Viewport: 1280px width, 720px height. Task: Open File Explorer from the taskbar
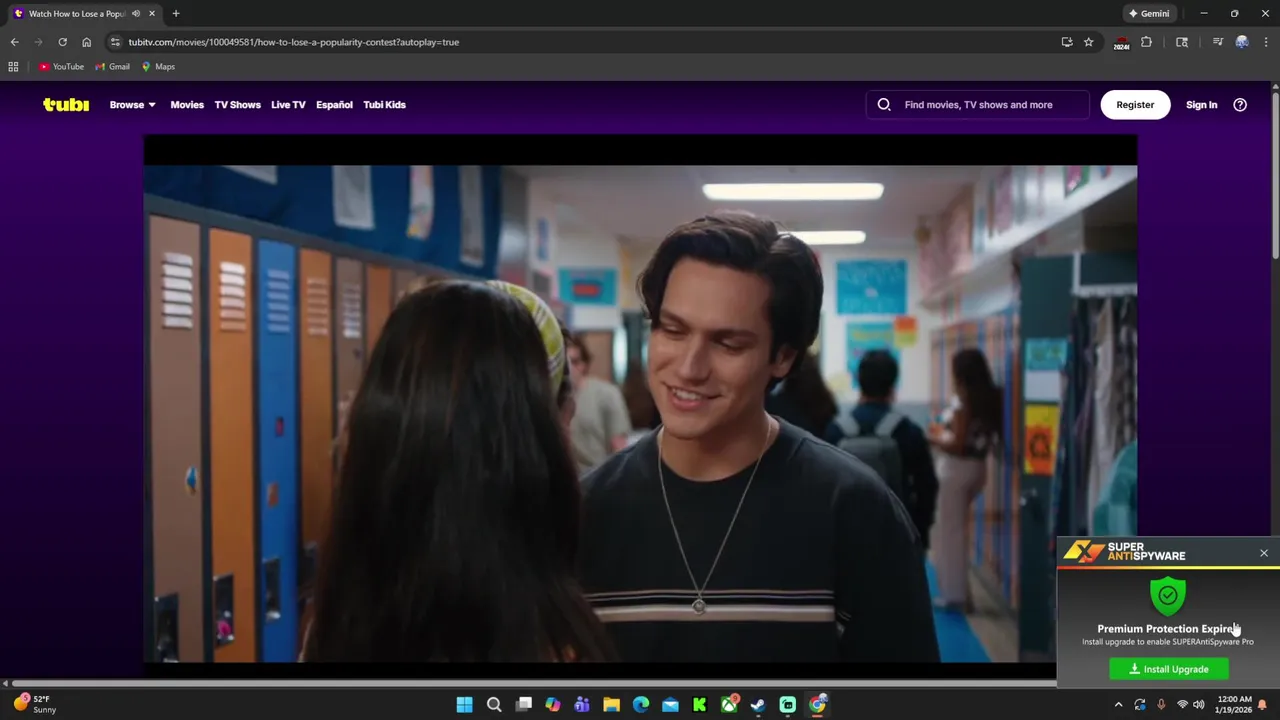[612, 705]
